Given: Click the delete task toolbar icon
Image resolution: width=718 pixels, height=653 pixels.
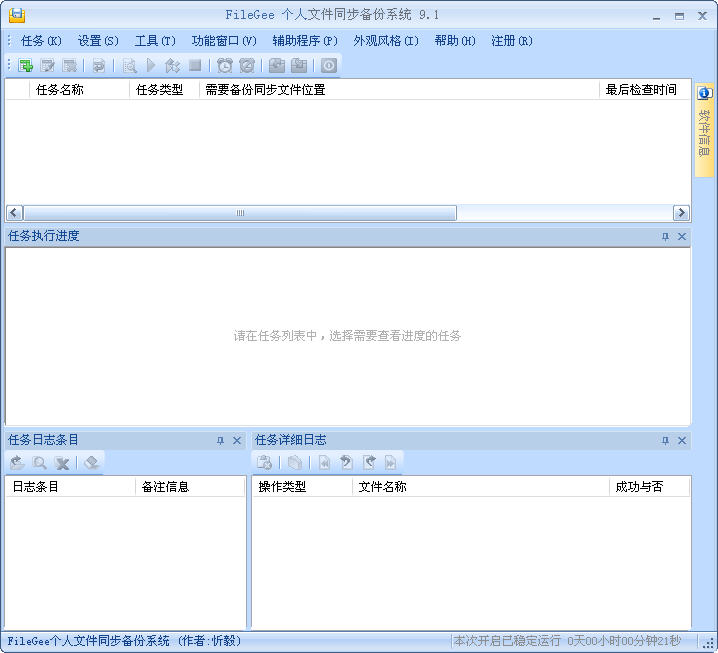Looking at the screenshot, I should click(69, 65).
